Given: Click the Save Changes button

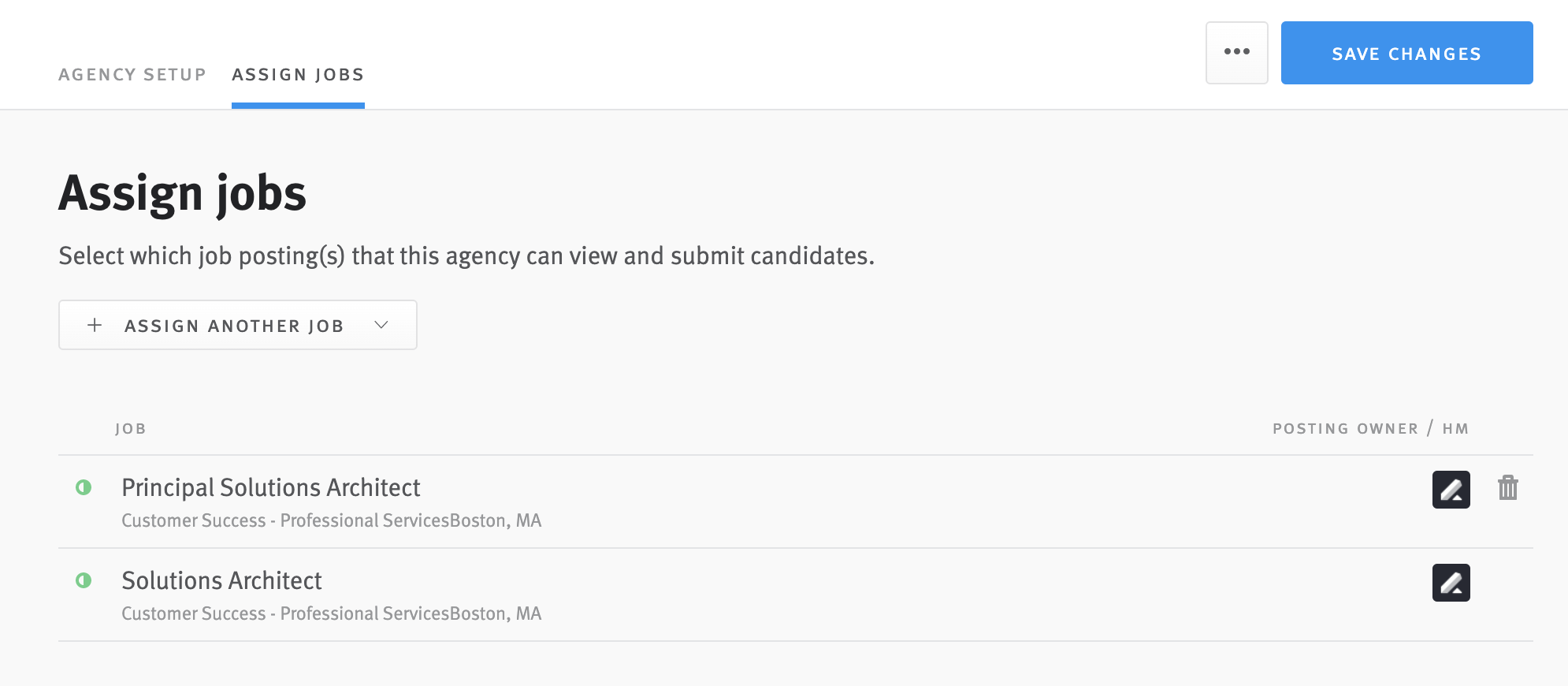Looking at the screenshot, I should [x=1406, y=53].
